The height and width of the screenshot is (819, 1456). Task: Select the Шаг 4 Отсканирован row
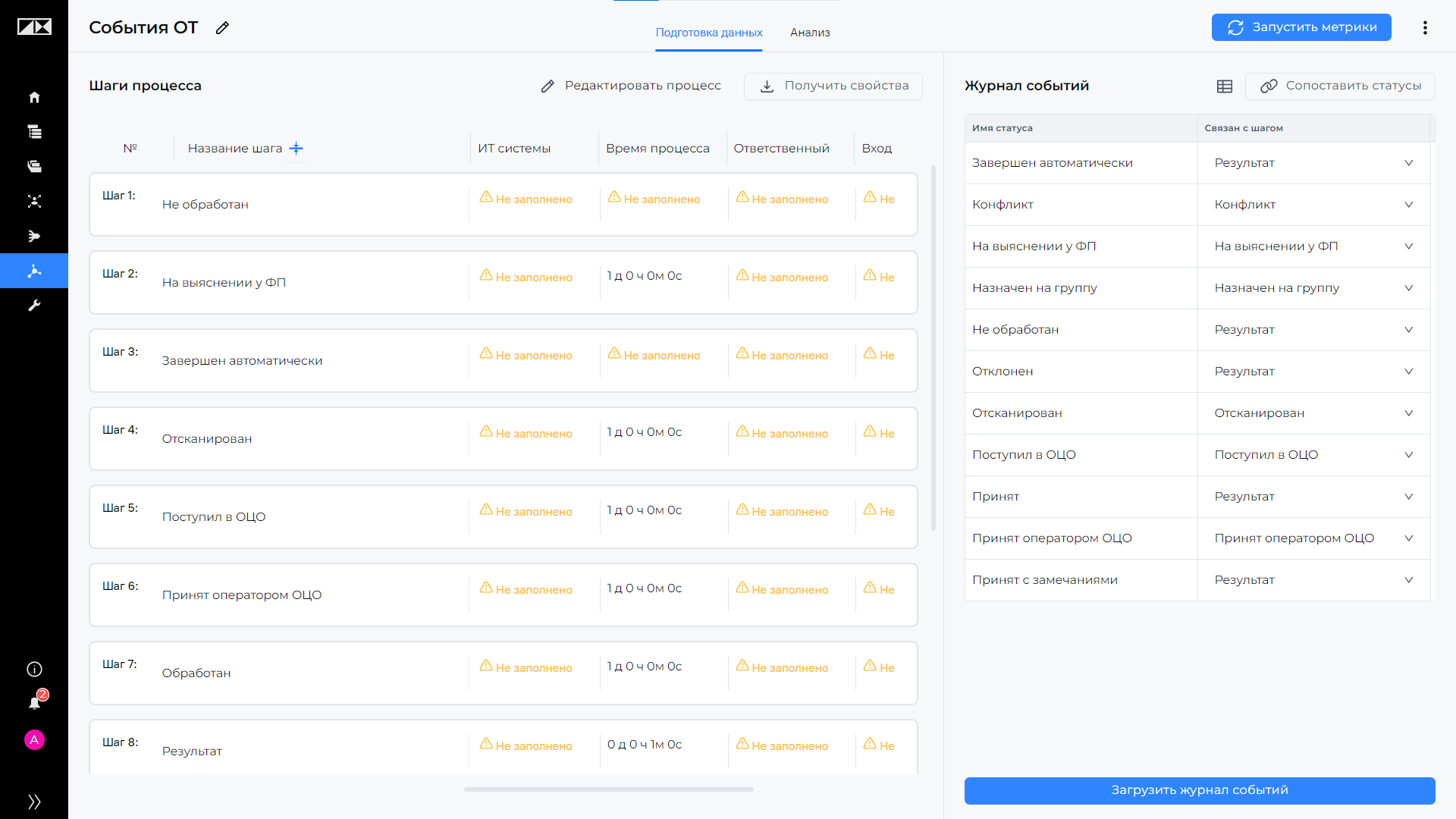coord(504,439)
